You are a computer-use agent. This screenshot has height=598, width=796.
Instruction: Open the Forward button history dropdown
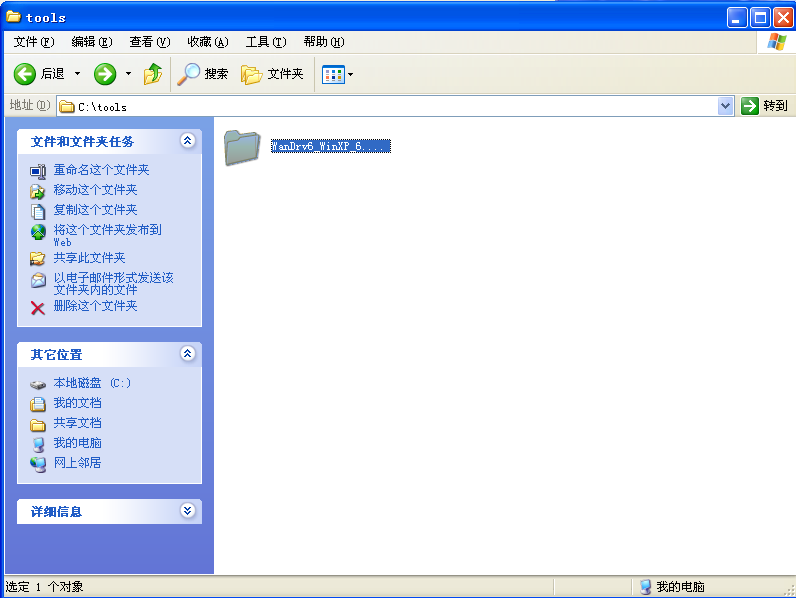coord(128,74)
